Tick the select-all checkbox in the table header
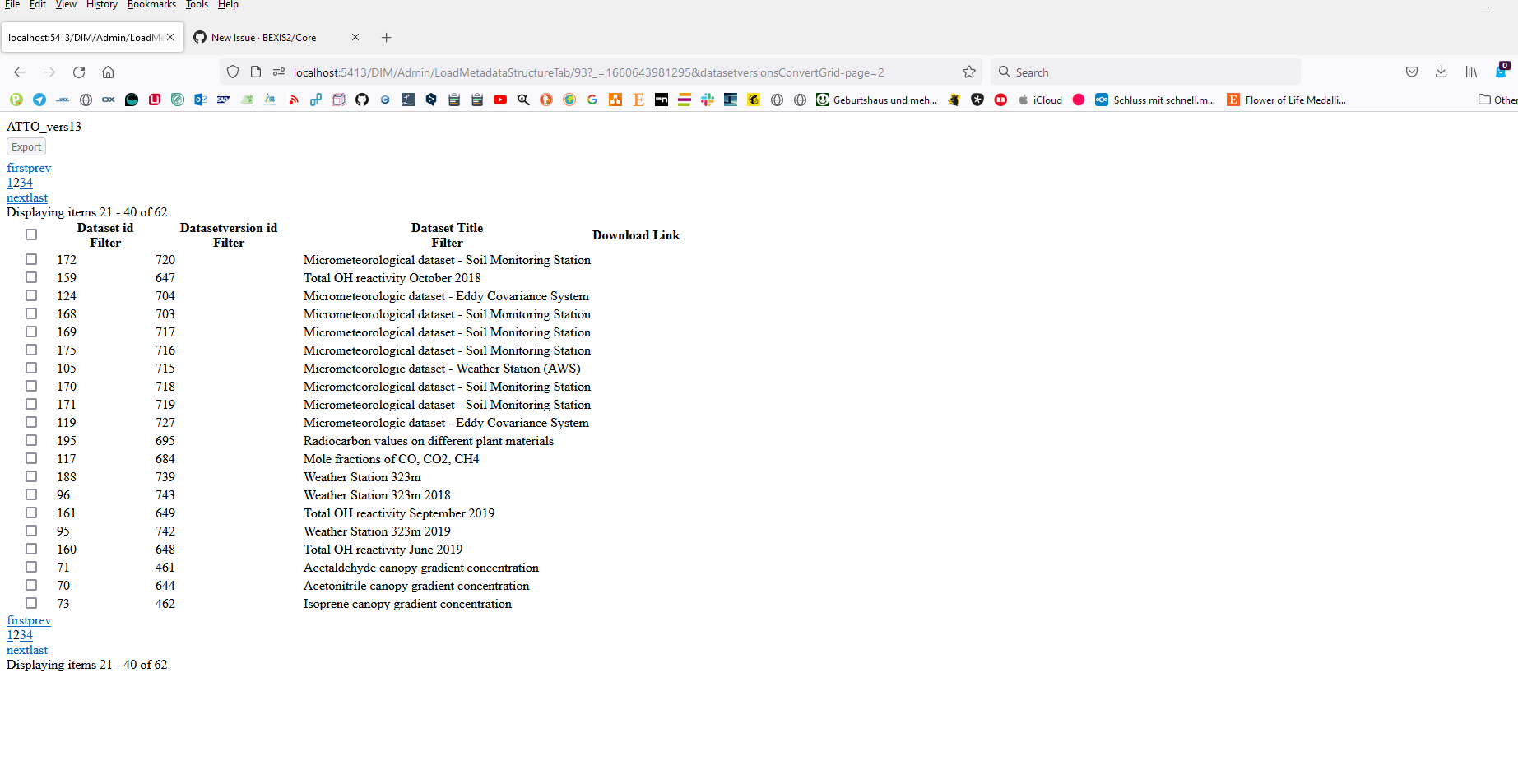Image resolution: width=1518 pixels, height=784 pixels. 31,234
